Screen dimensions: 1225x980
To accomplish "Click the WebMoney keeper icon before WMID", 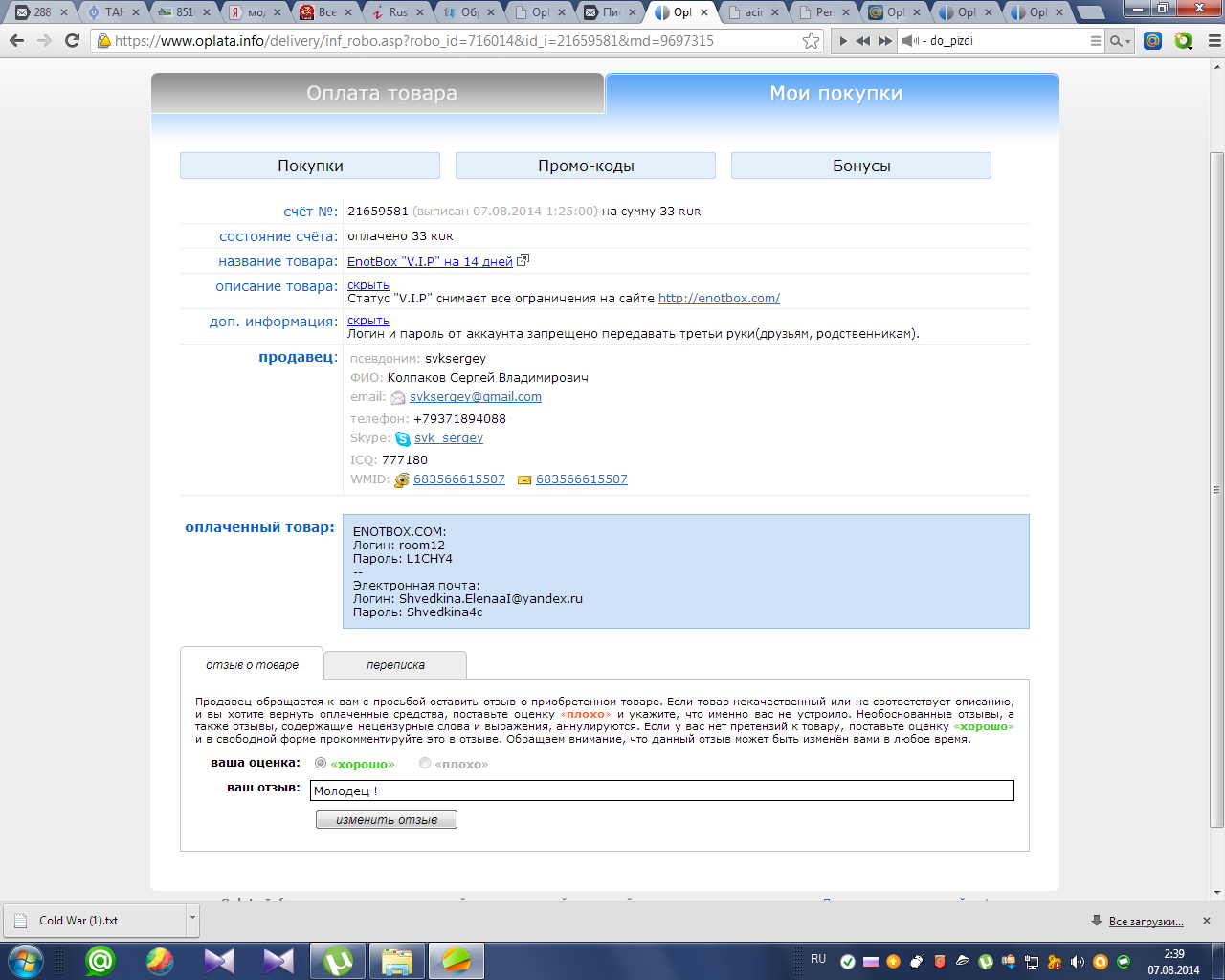I will coord(402,479).
